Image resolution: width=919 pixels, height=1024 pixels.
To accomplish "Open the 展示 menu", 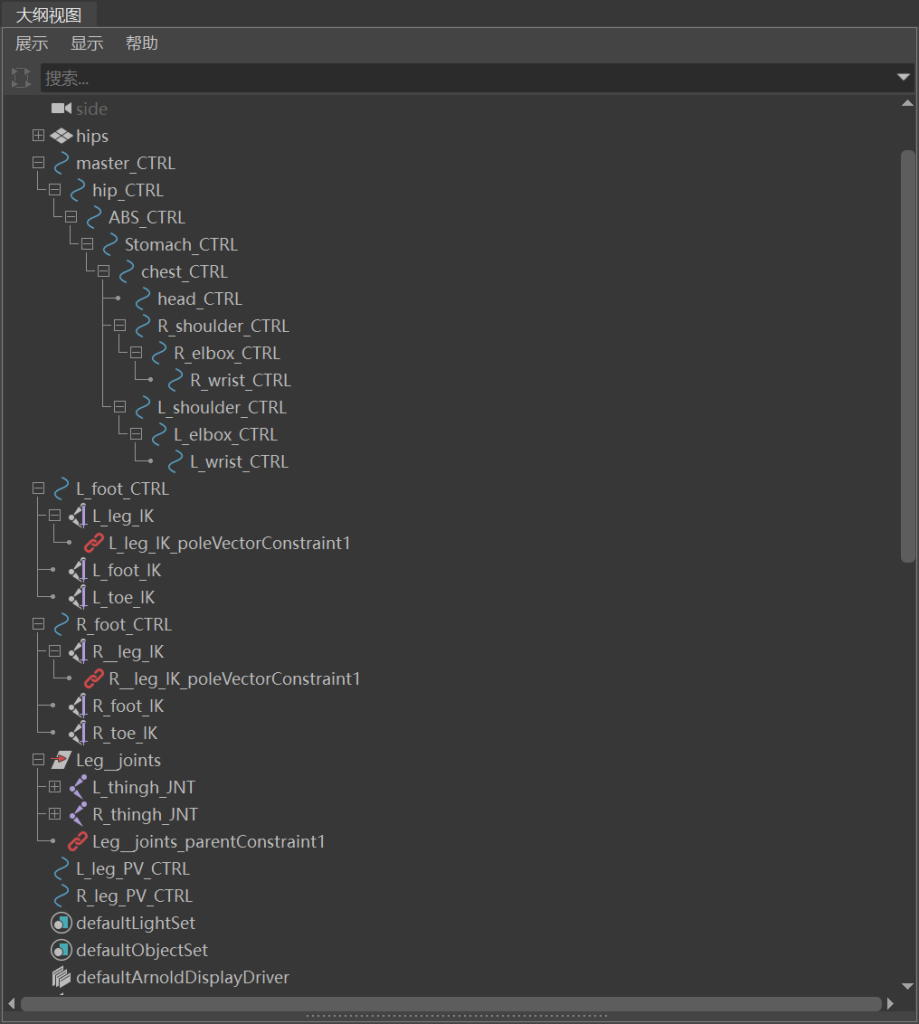I will pos(32,44).
